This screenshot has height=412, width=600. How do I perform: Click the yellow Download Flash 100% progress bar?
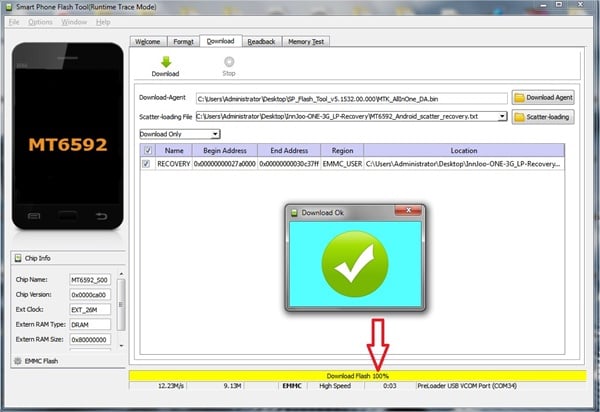357,376
